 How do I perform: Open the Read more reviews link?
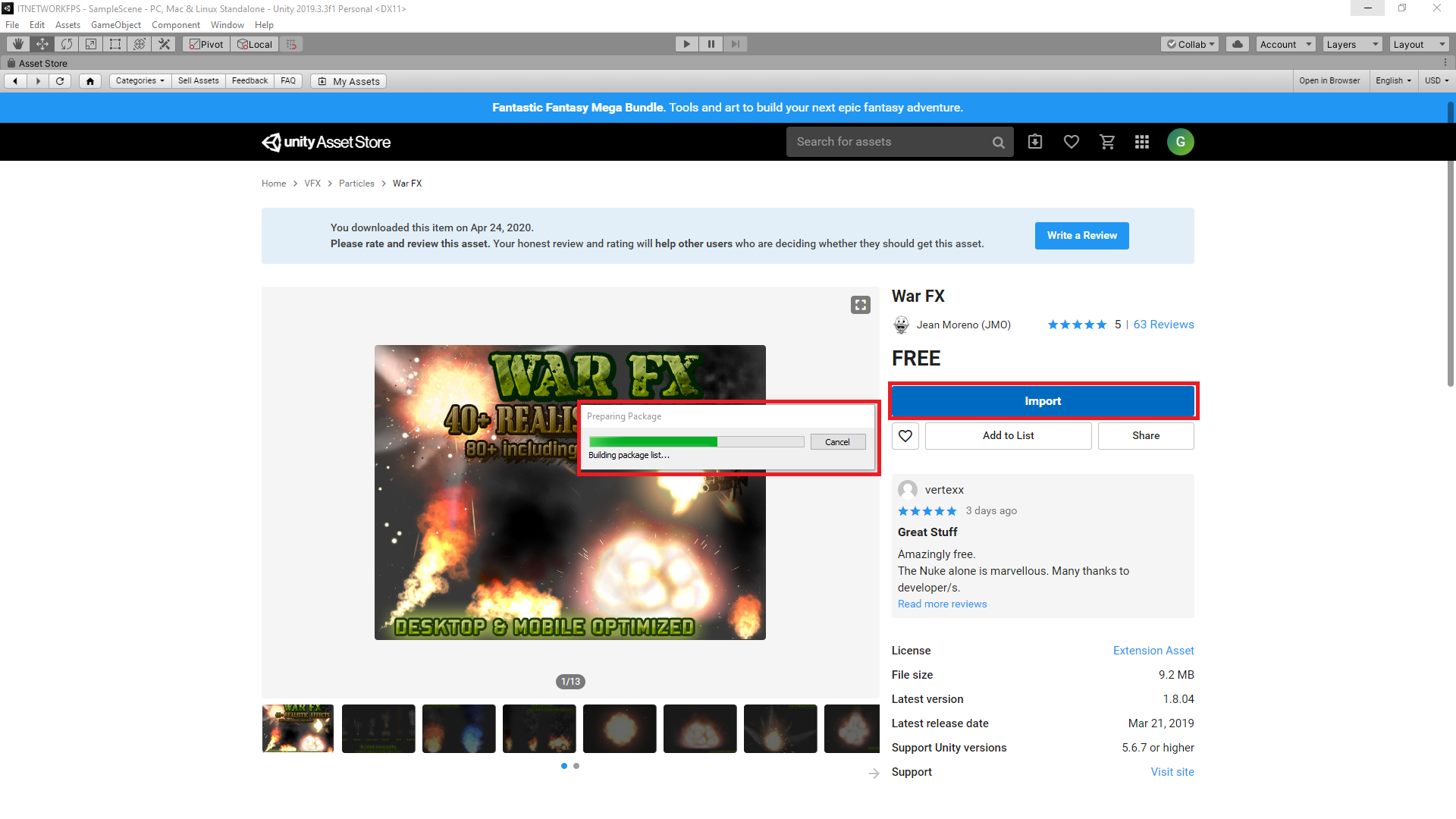click(942, 604)
